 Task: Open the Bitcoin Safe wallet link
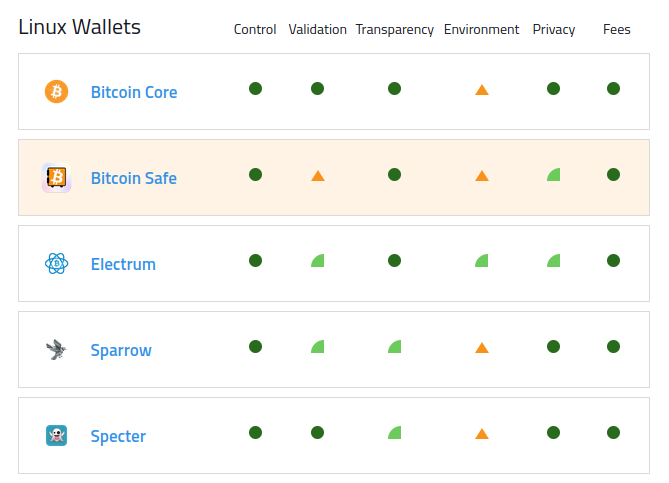134,178
